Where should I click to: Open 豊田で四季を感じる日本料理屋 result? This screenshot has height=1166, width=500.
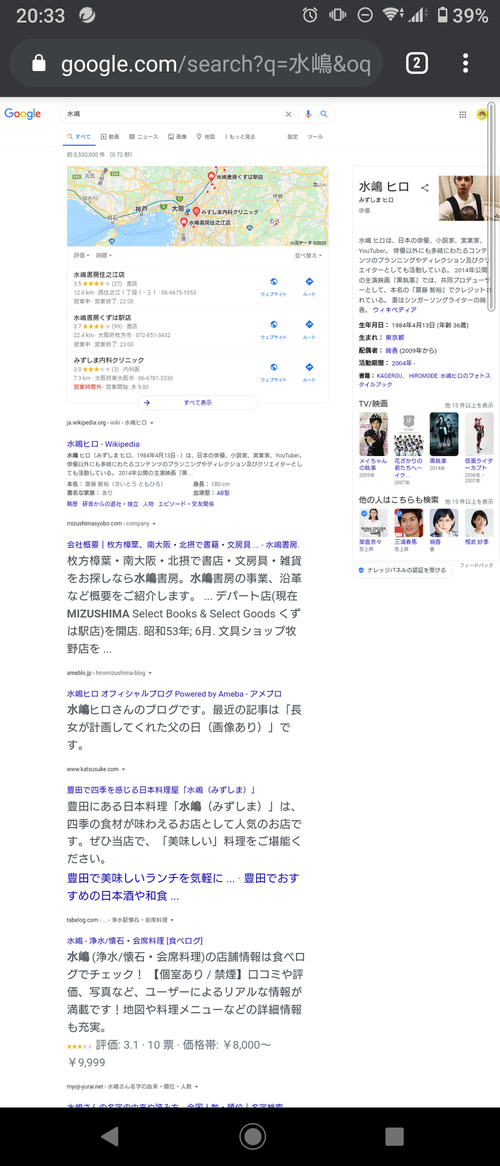161,790
